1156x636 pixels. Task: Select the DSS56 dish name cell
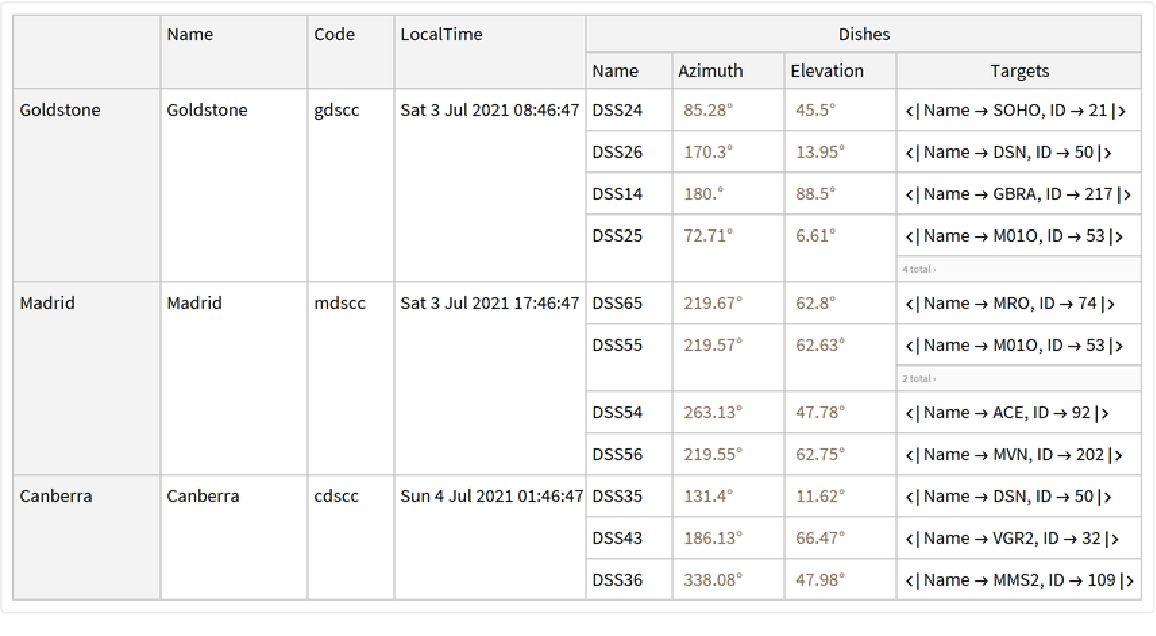pos(617,454)
